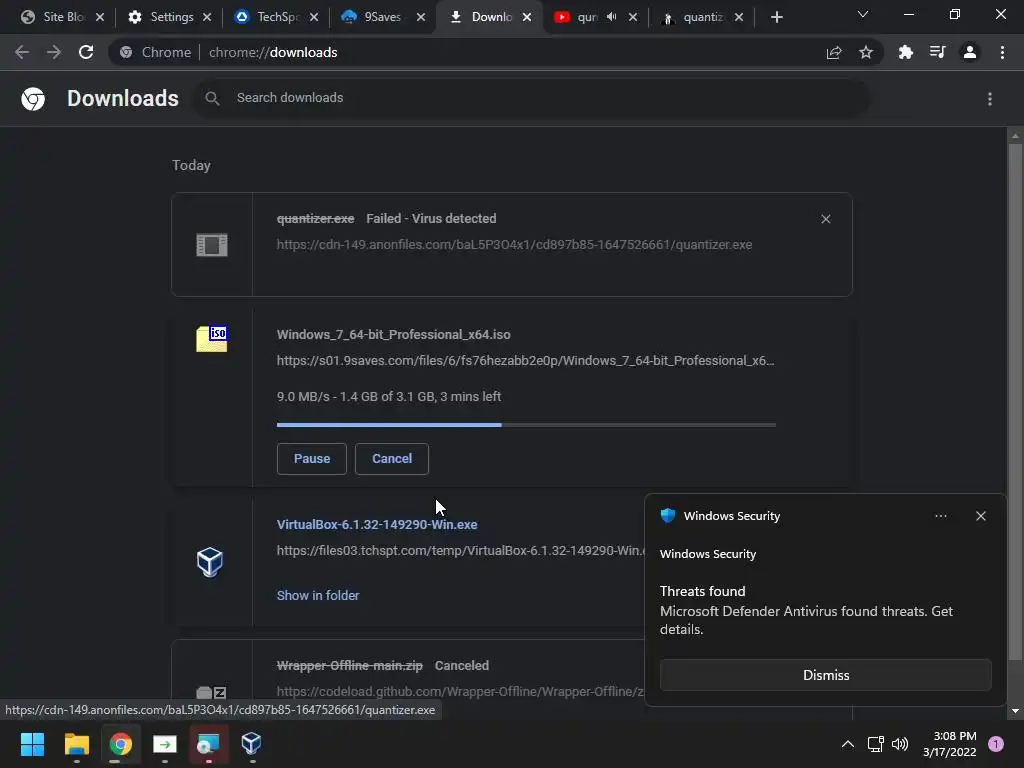Viewport: 1024px width, 768px height.
Task: Close the 9Saves tab
Action: click(x=421, y=17)
